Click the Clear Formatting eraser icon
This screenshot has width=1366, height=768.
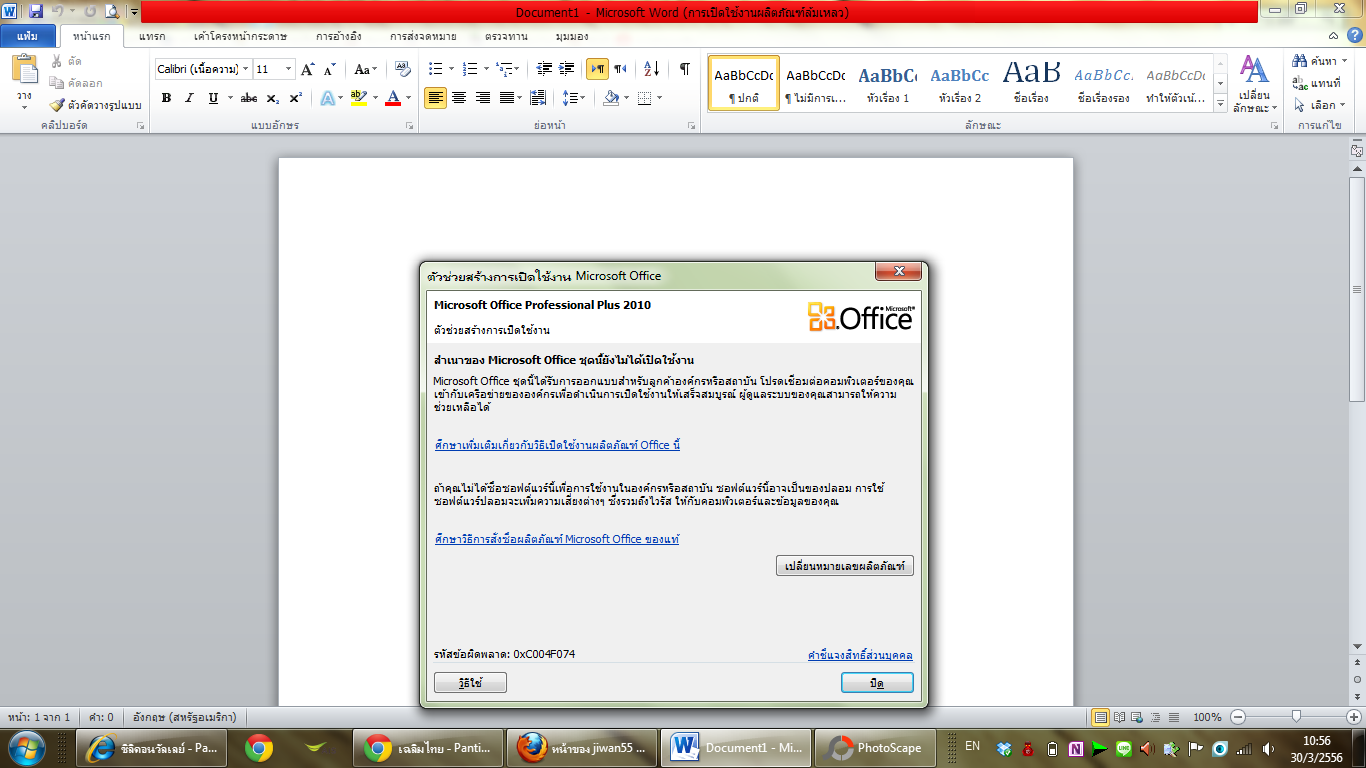pos(403,69)
